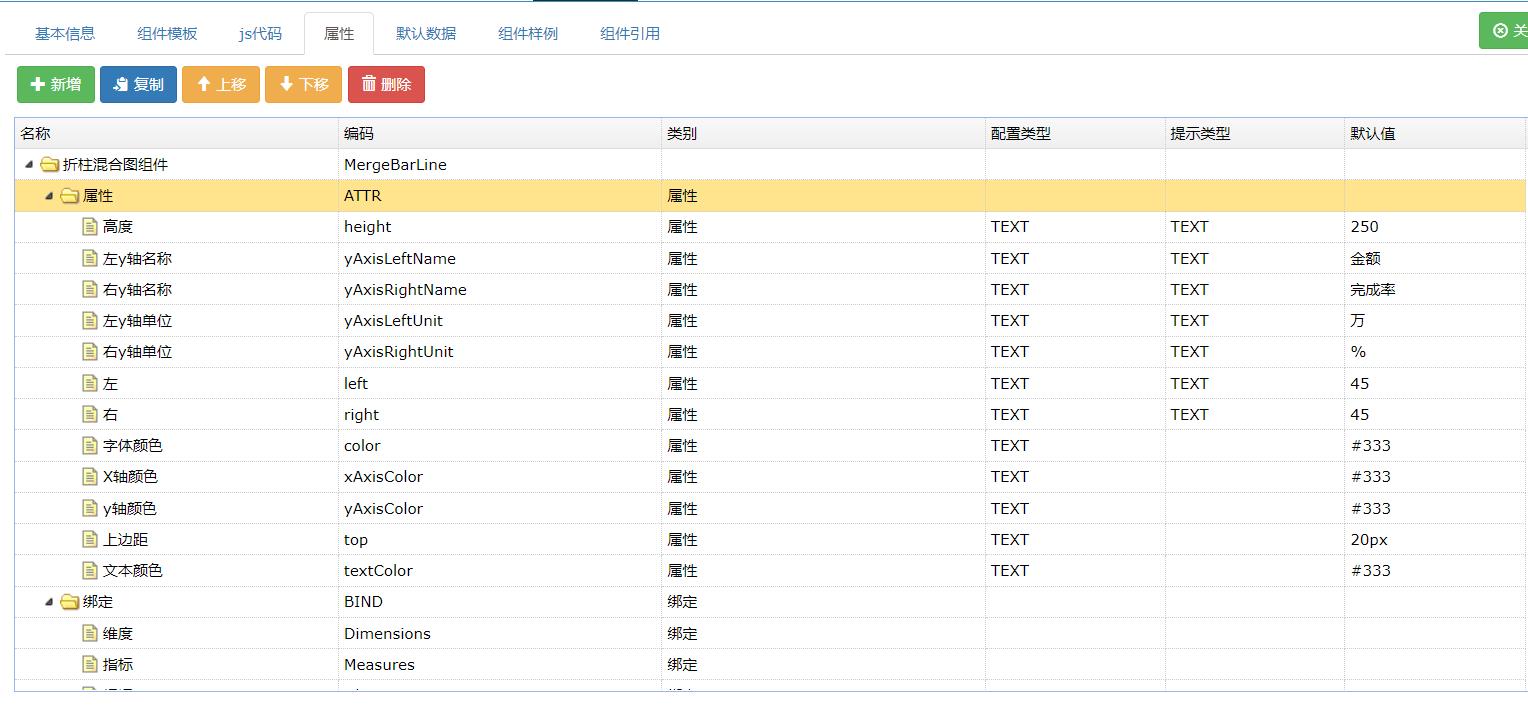
Task: Click the 下移 move down button
Action: click(x=303, y=85)
